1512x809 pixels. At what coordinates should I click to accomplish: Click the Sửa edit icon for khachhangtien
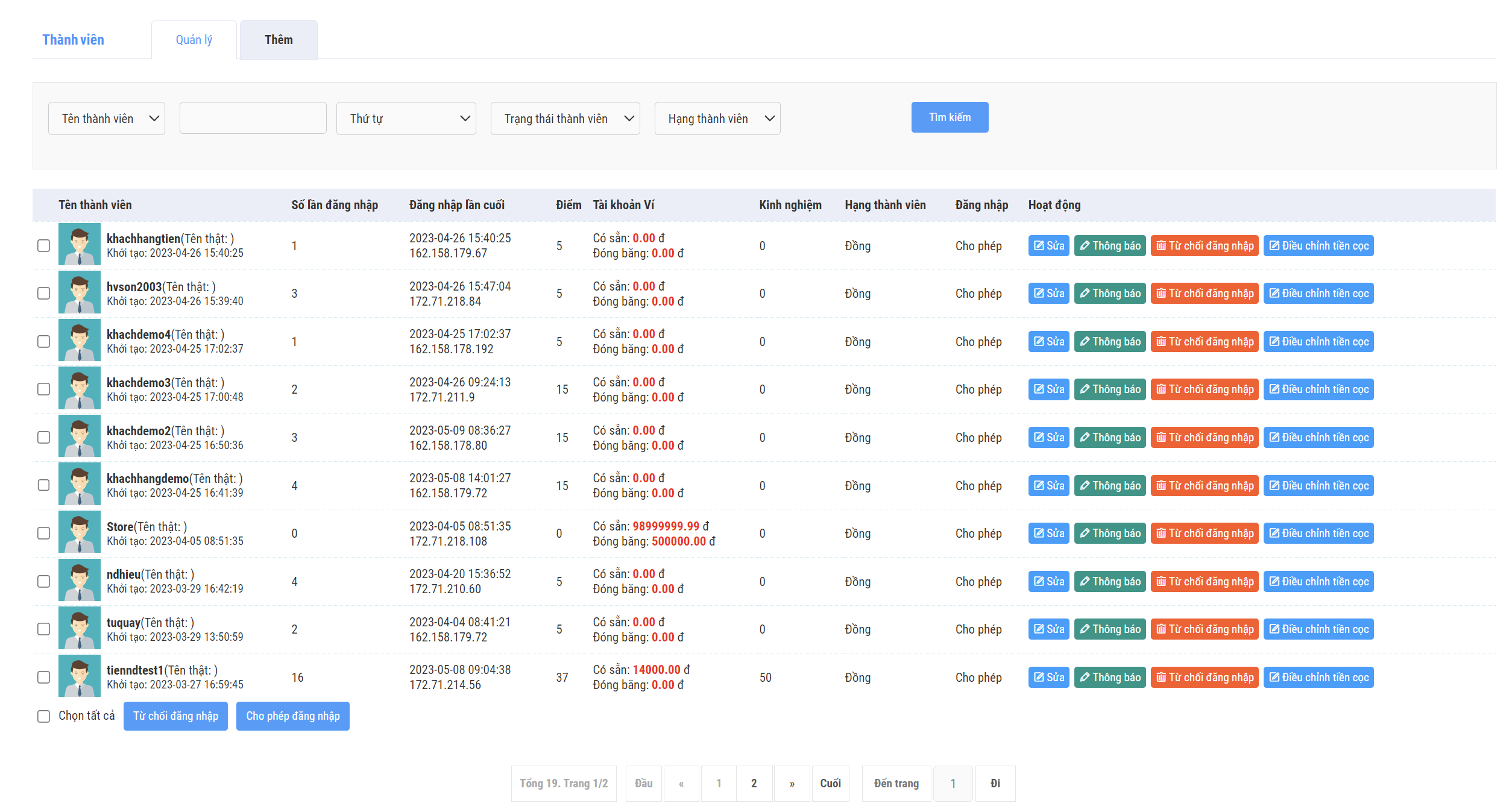click(x=1039, y=246)
